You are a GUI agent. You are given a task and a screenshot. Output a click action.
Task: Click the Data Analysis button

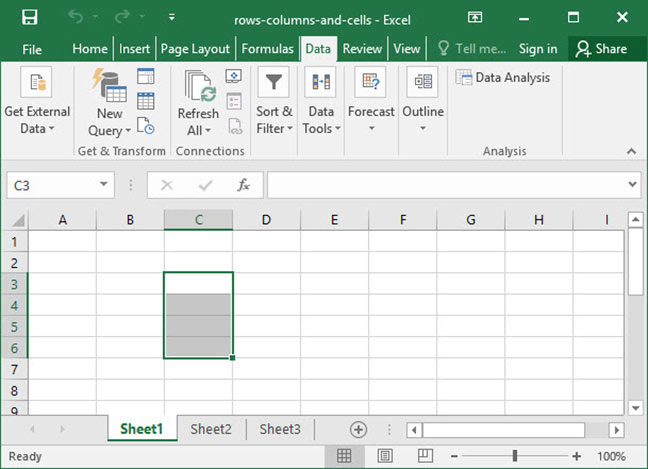pos(503,77)
